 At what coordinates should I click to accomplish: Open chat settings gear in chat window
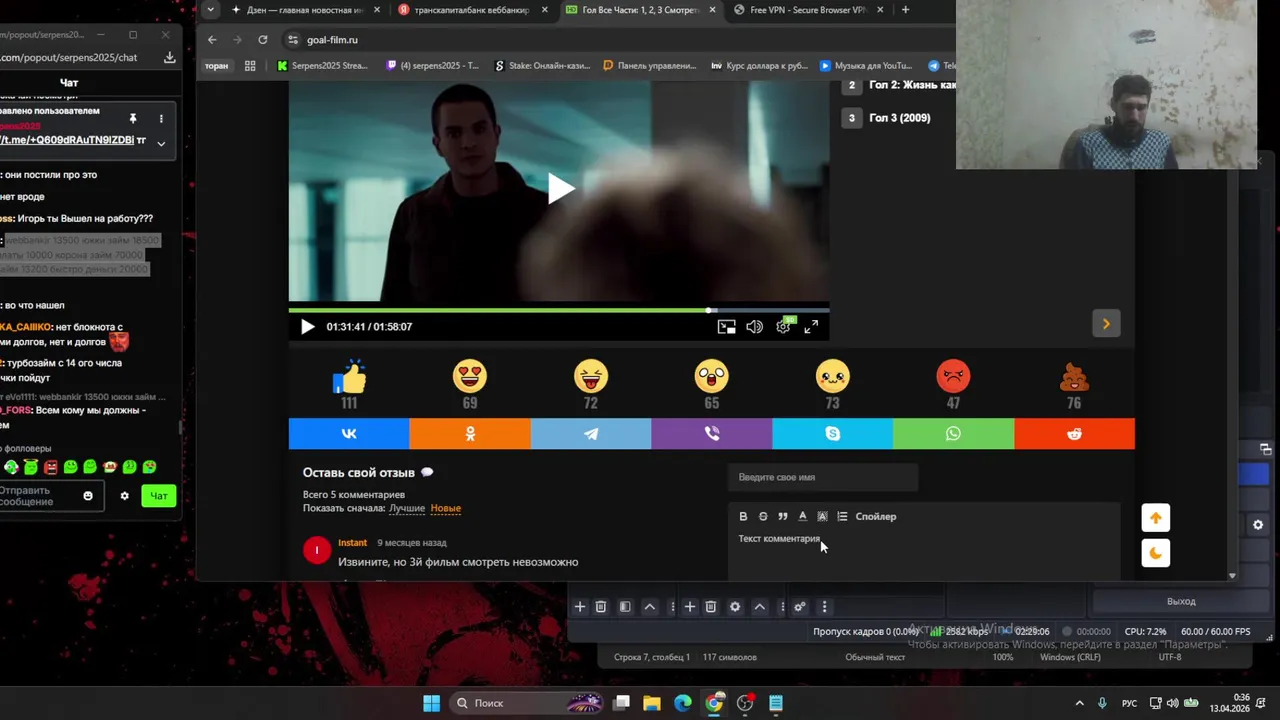click(124, 496)
